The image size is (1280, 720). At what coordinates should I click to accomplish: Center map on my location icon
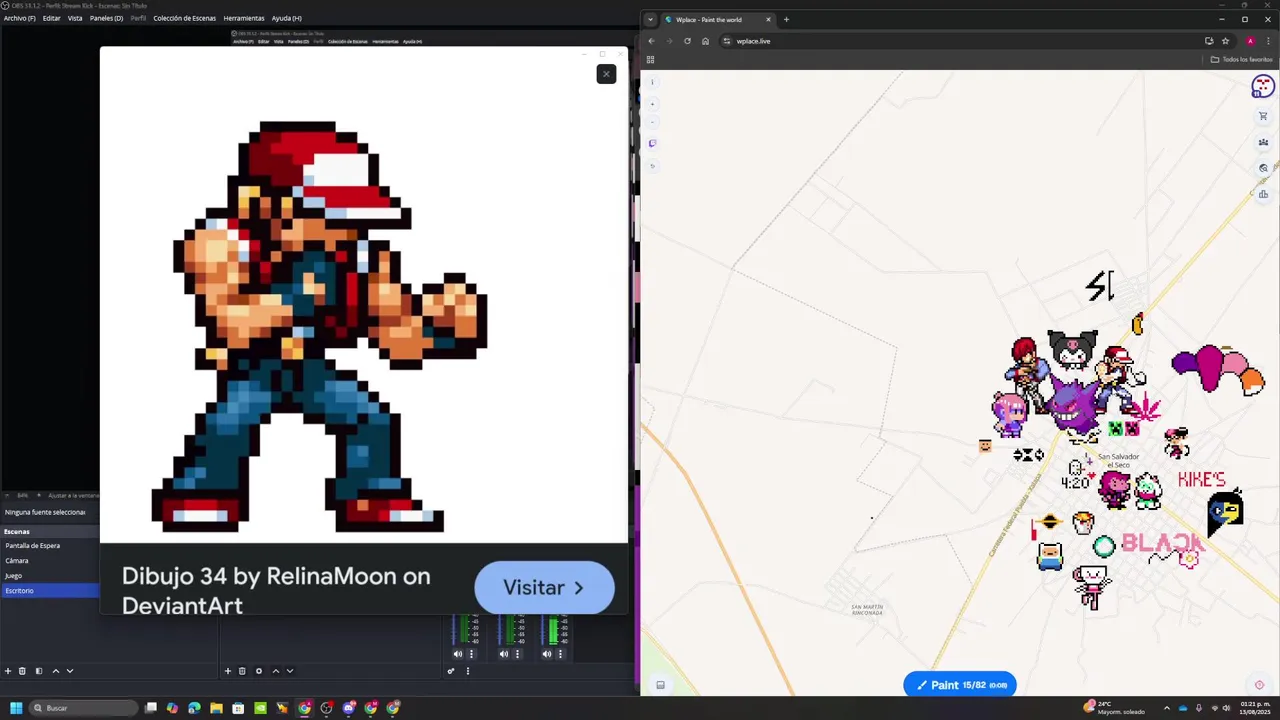click(x=1259, y=685)
